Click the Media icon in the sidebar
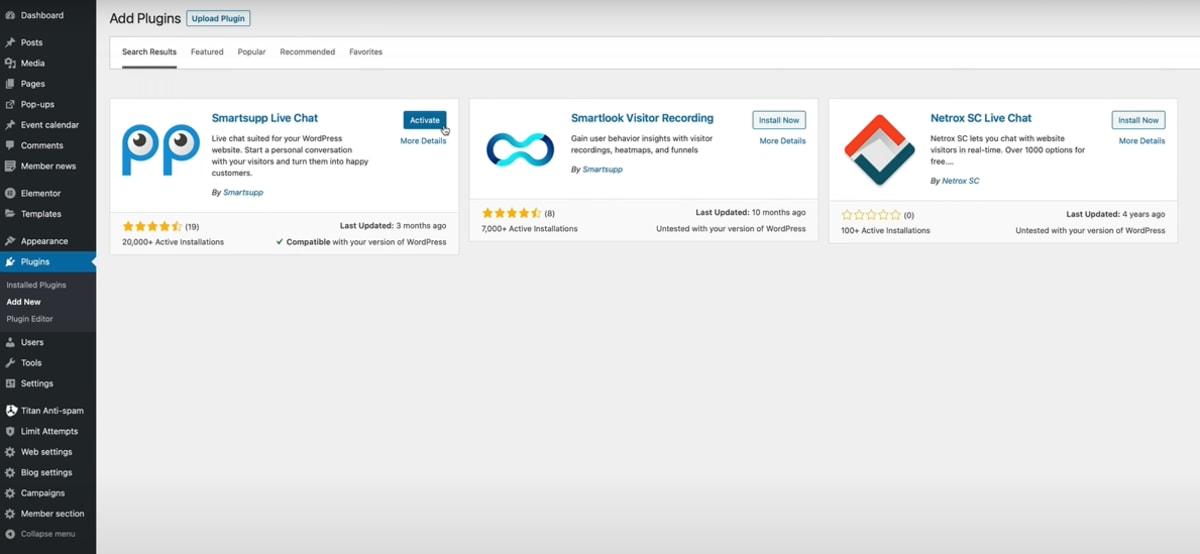This screenshot has height=554, width=1200. (x=10, y=63)
